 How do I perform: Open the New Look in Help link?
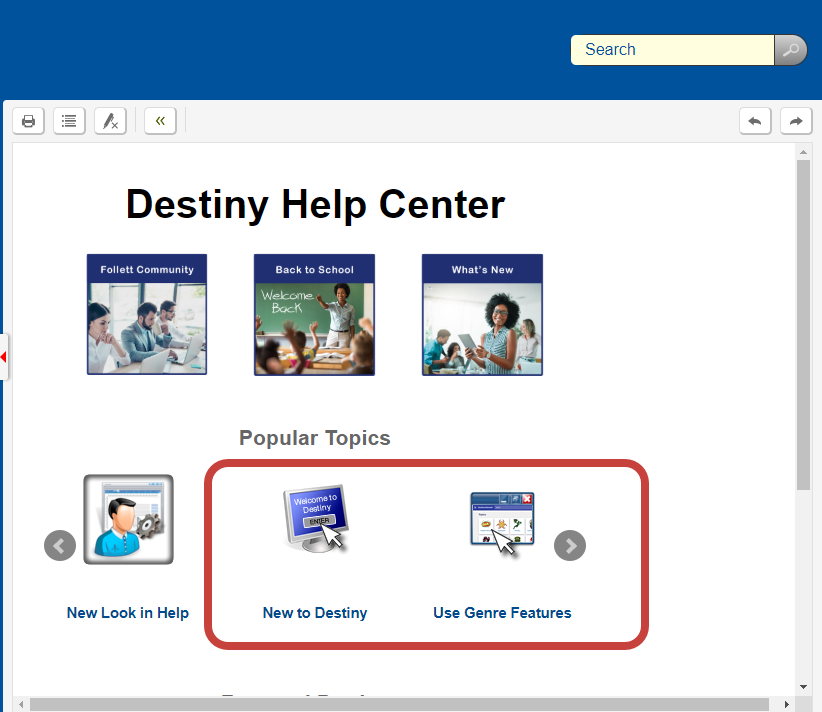tap(128, 612)
